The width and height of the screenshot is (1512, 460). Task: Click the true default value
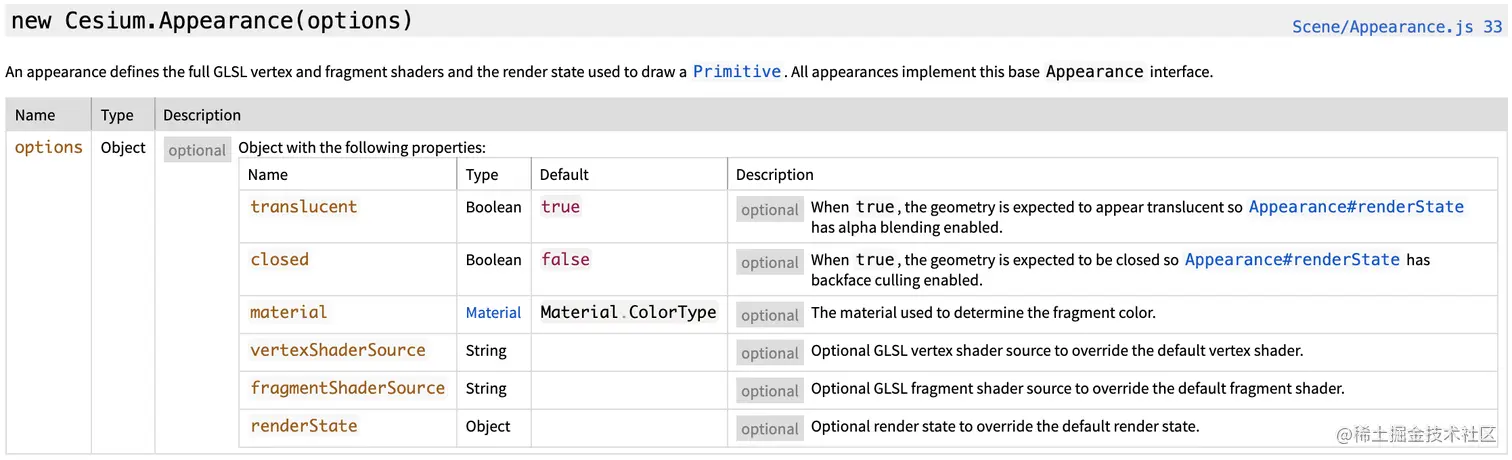[x=560, y=207]
